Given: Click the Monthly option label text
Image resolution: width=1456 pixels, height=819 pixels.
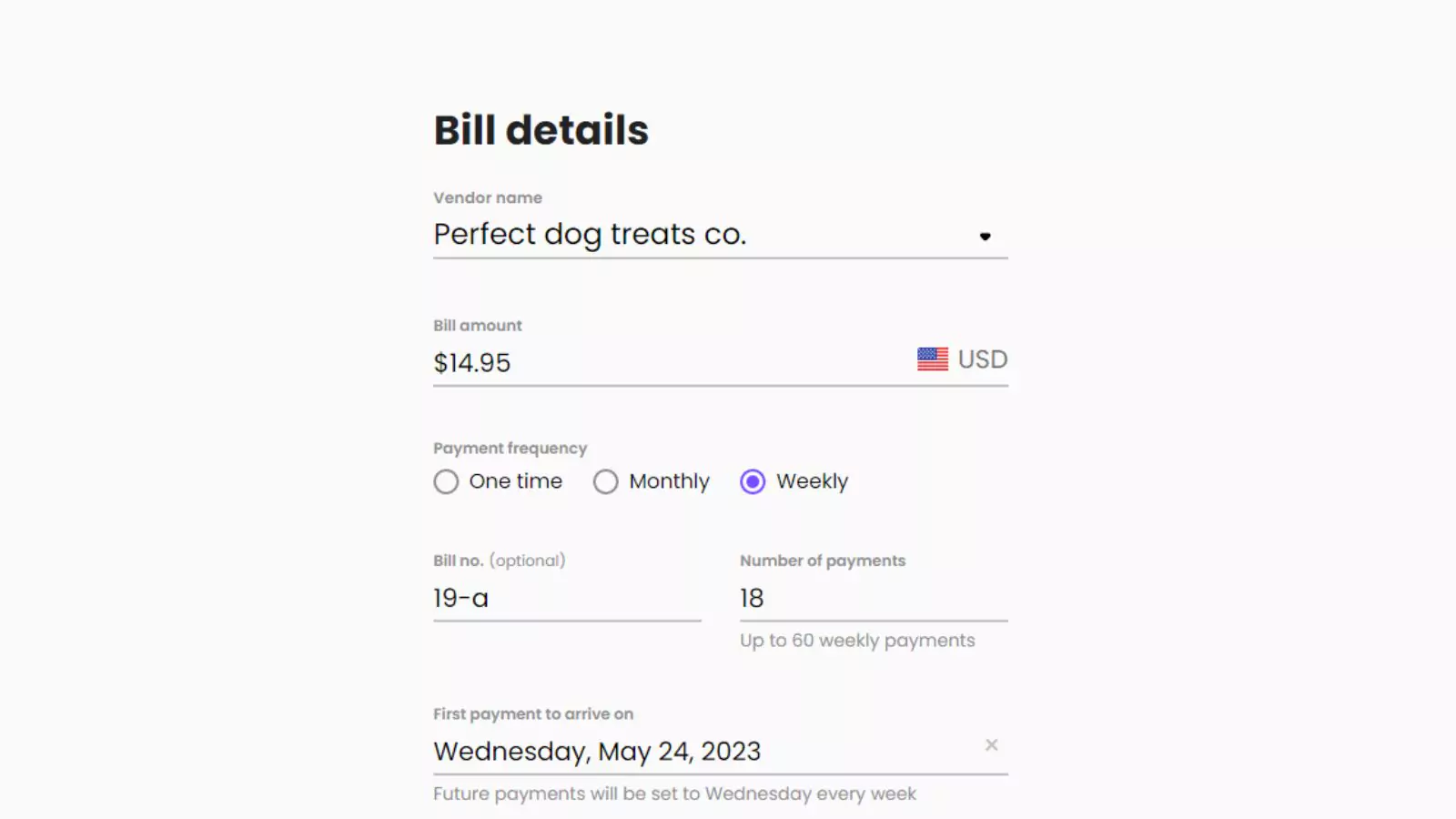Looking at the screenshot, I should coord(669,481).
